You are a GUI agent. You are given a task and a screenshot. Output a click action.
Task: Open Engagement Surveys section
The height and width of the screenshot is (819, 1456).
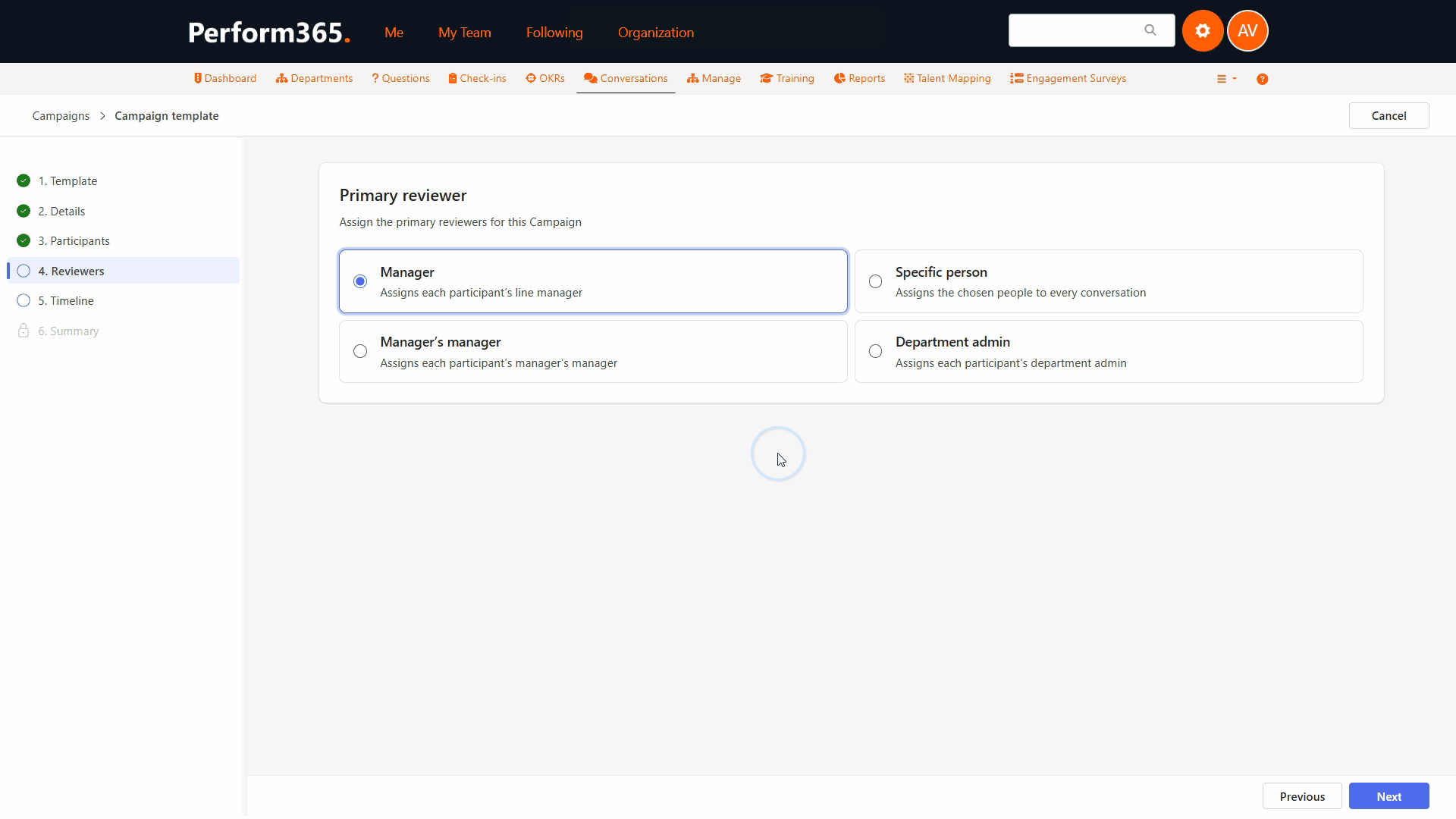click(1068, 79)
